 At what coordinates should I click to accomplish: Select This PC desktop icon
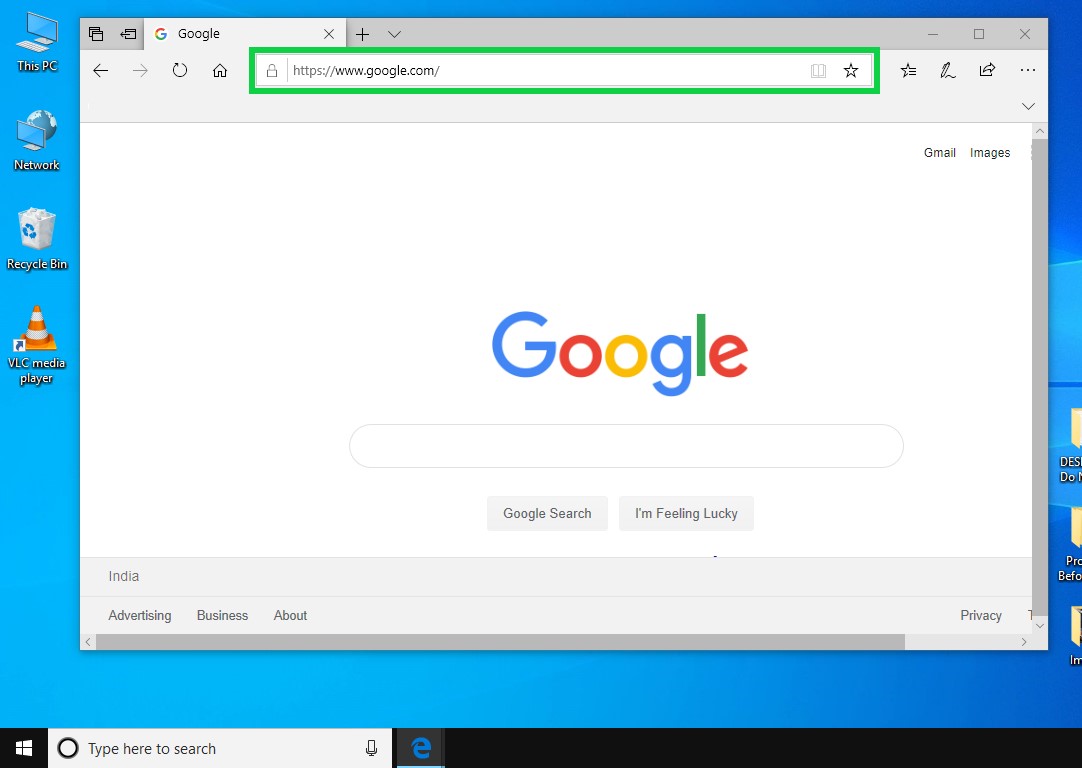click(37, 43)
